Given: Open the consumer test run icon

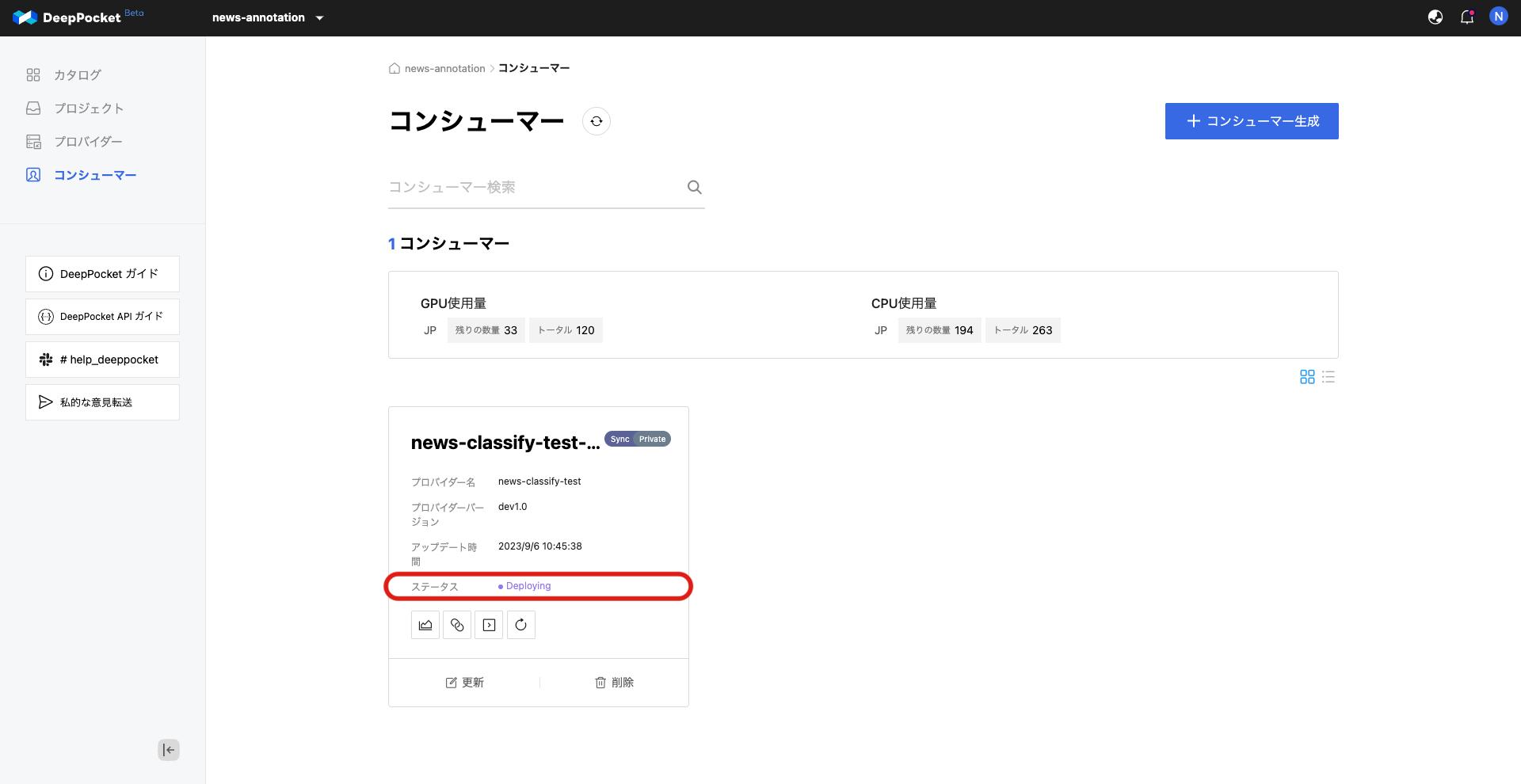Looking at the screenshot, I should click(489, 625).
